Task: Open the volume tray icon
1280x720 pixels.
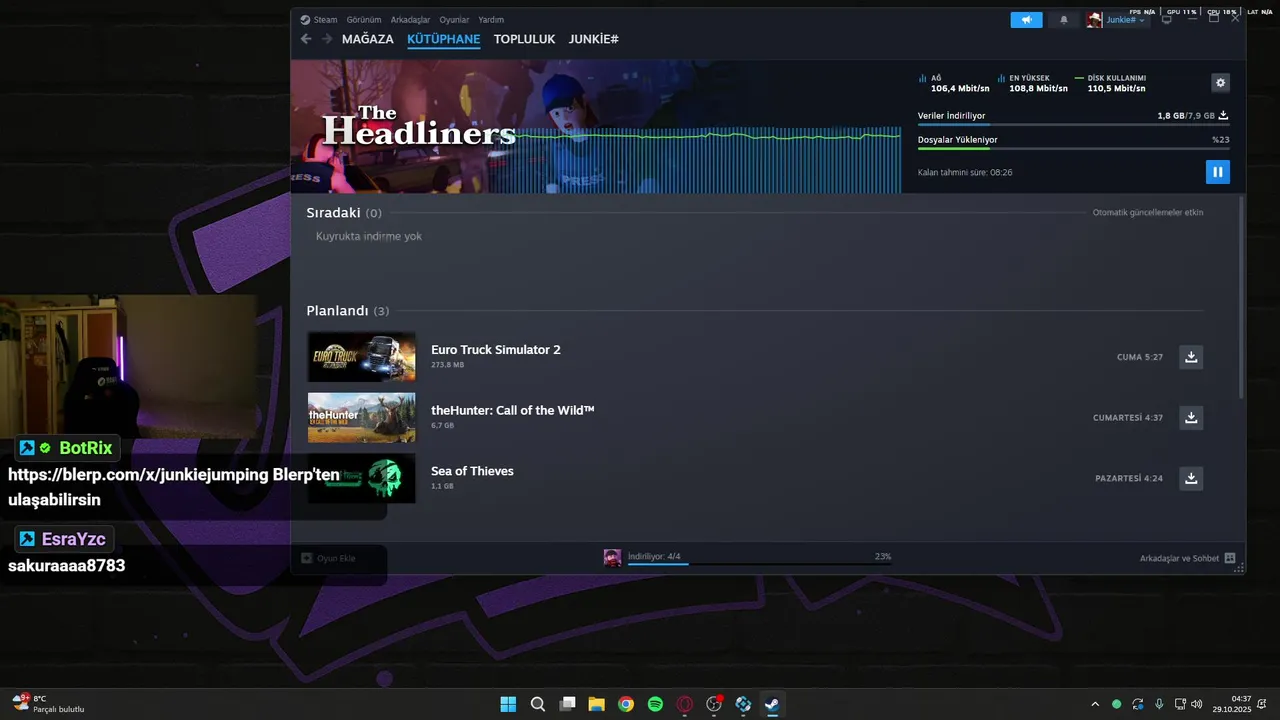Action: 1197,704
